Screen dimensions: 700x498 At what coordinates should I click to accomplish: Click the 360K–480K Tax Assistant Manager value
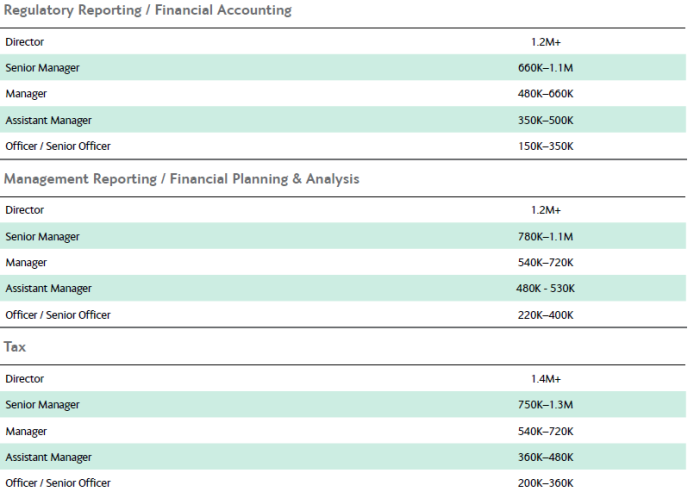tap(545, 457)
